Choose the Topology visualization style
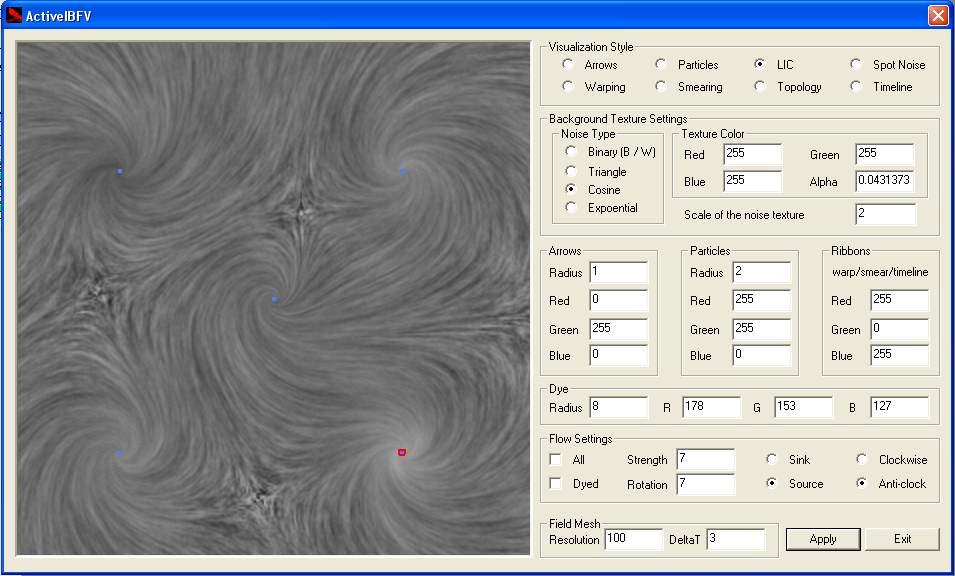 (x=760, y=87)
